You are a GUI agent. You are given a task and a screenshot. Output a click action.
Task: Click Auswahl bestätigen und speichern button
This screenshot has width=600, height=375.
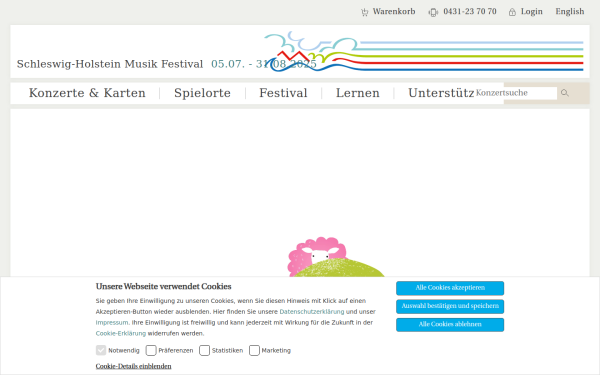point(450,307)
